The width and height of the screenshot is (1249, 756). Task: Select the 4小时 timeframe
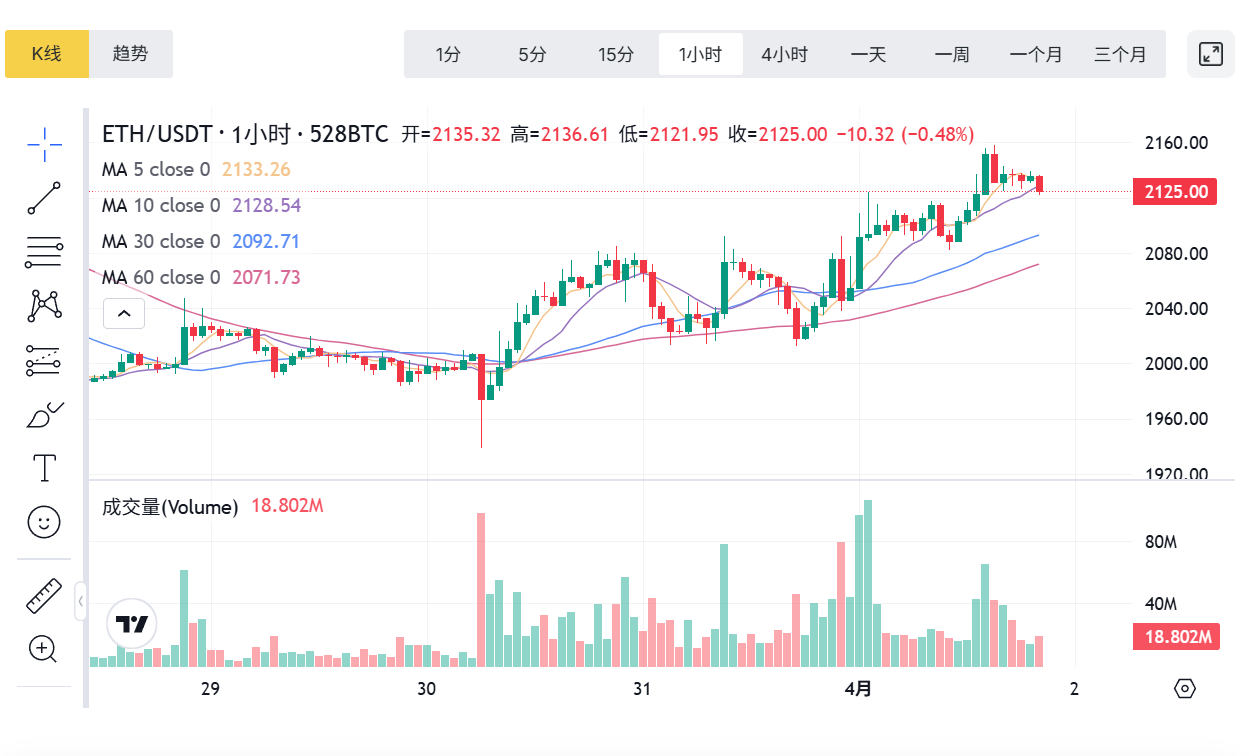pos(784,54)
